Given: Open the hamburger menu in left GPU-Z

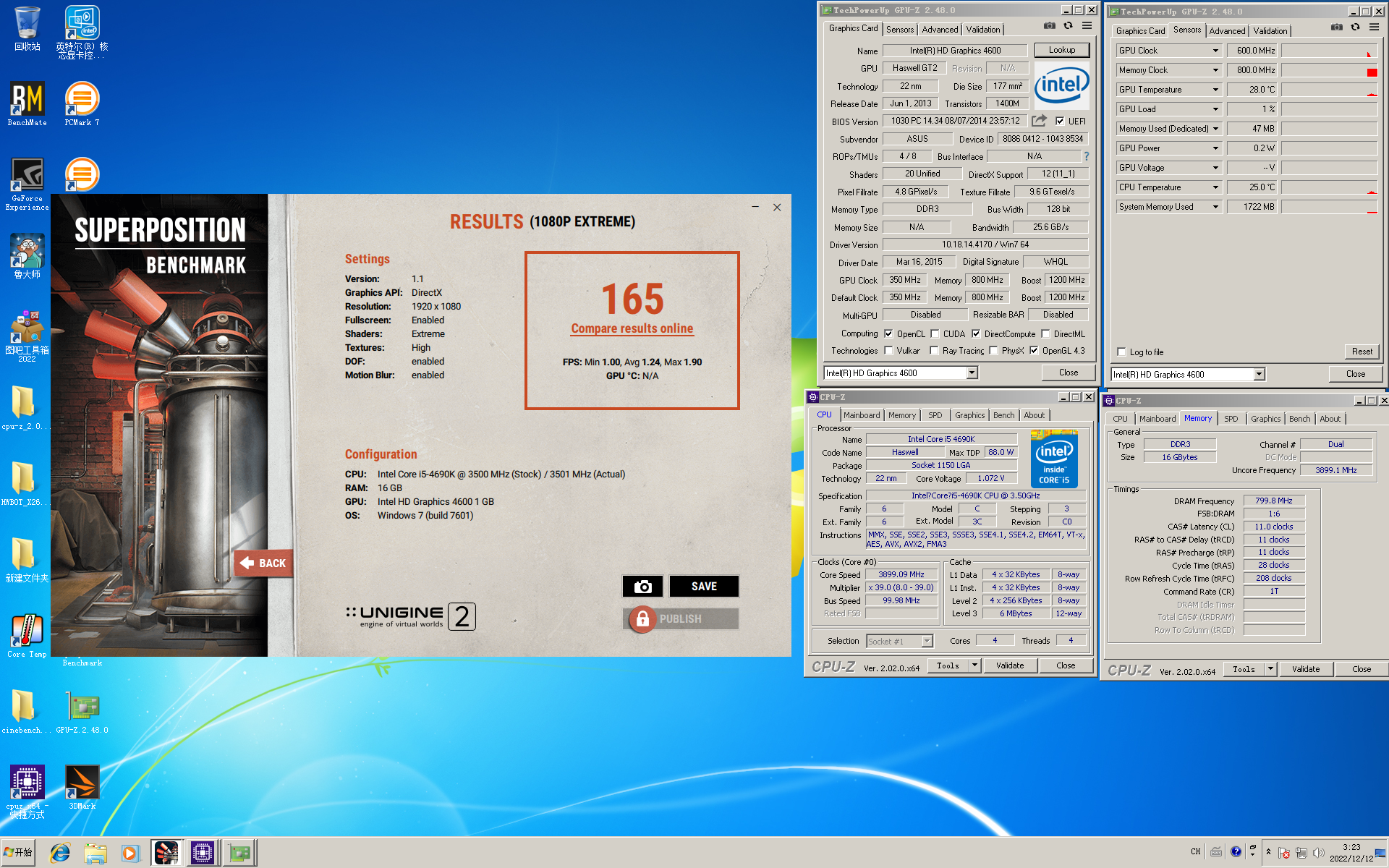Looking at the screenshot, I should click(x=1087, y=26).
